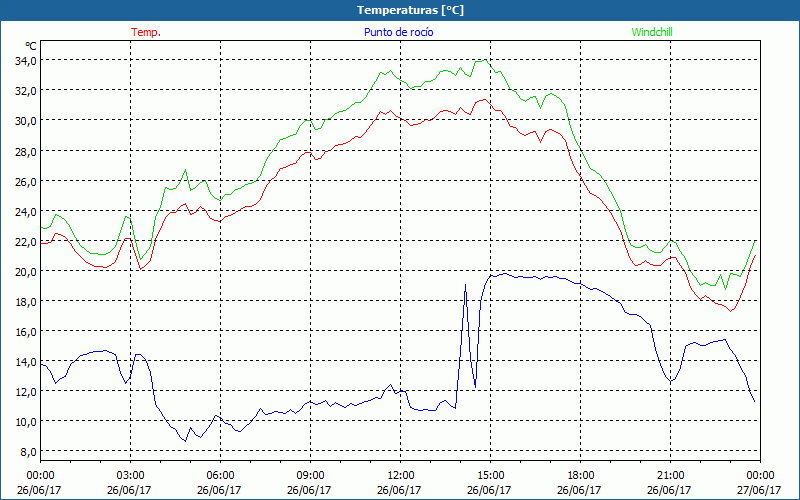
Task: Click the 8,0 y-axis value
Action: [29, 452]
